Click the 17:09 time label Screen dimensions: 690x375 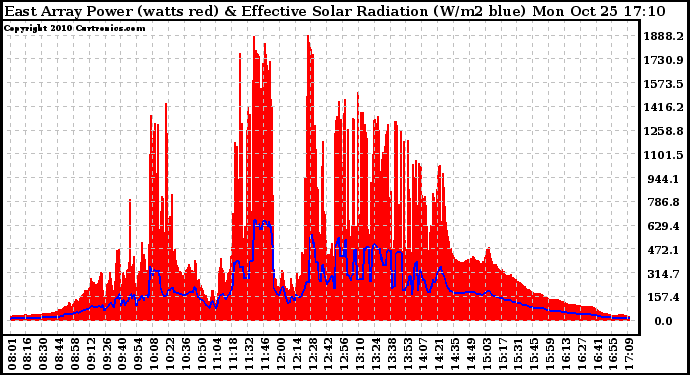tap(628, 354)
